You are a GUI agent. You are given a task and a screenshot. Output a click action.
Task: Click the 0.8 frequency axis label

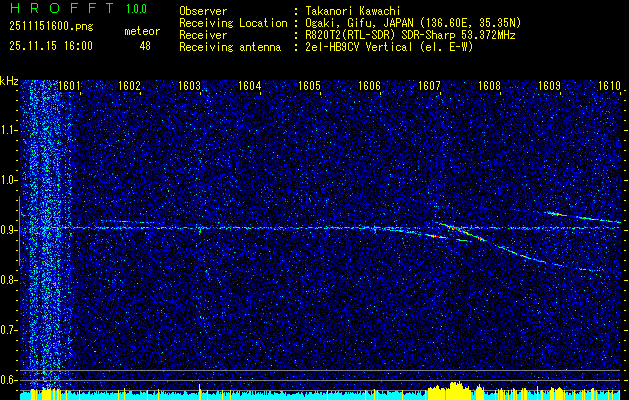(8, 280)
